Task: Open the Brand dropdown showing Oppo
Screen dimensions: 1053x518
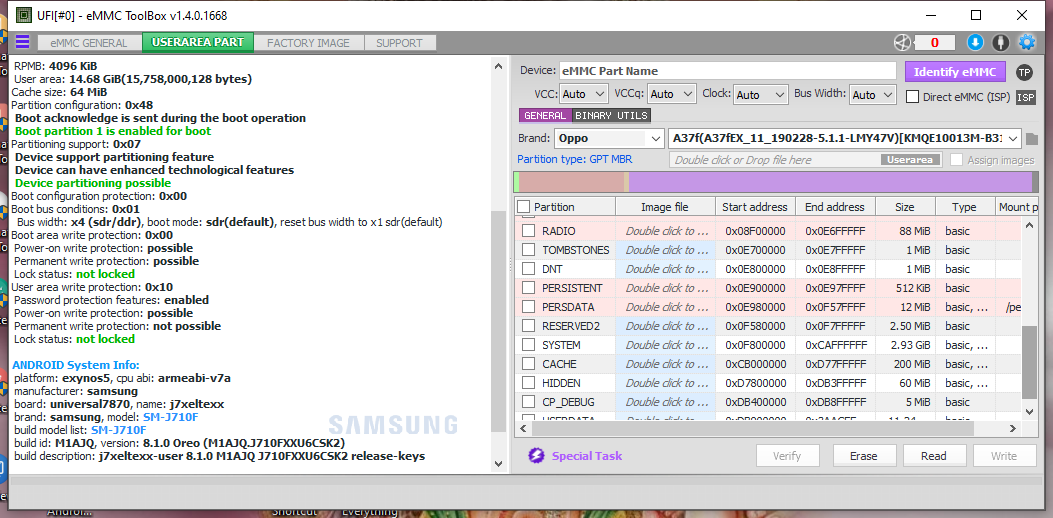Action: (609, 139)
